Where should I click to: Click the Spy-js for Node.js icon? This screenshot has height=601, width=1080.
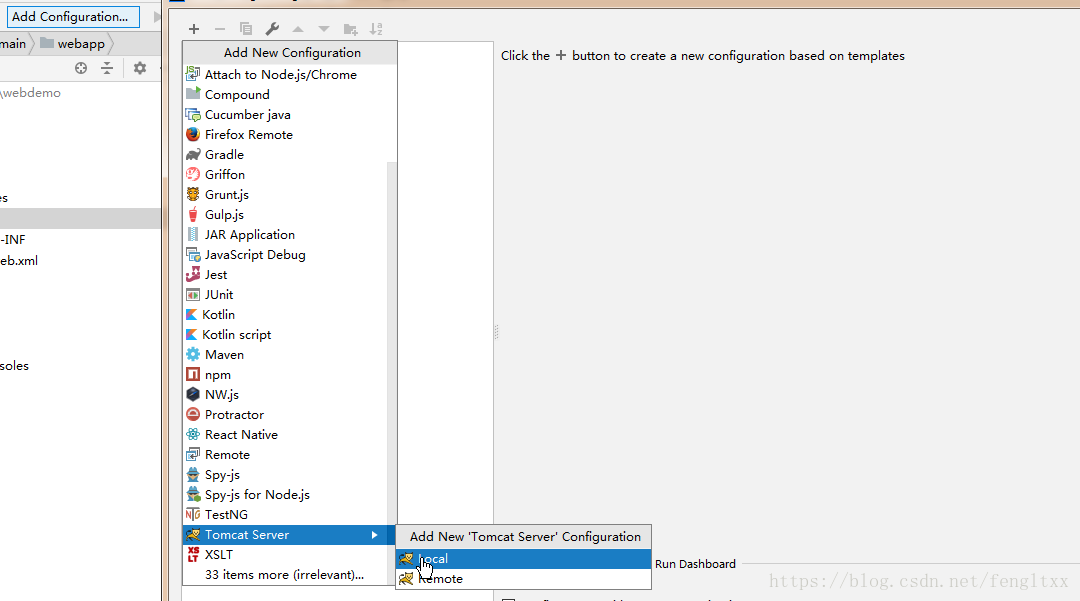pos(193,494)
